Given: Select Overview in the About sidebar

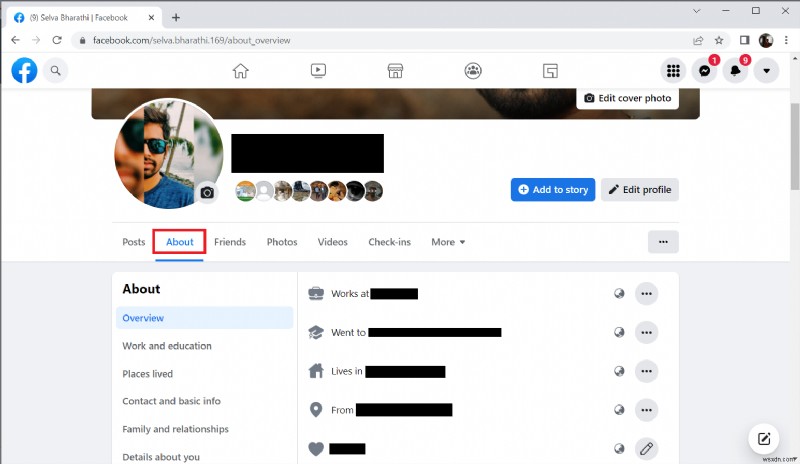Looking at the screenshot, I should point(205,318).
